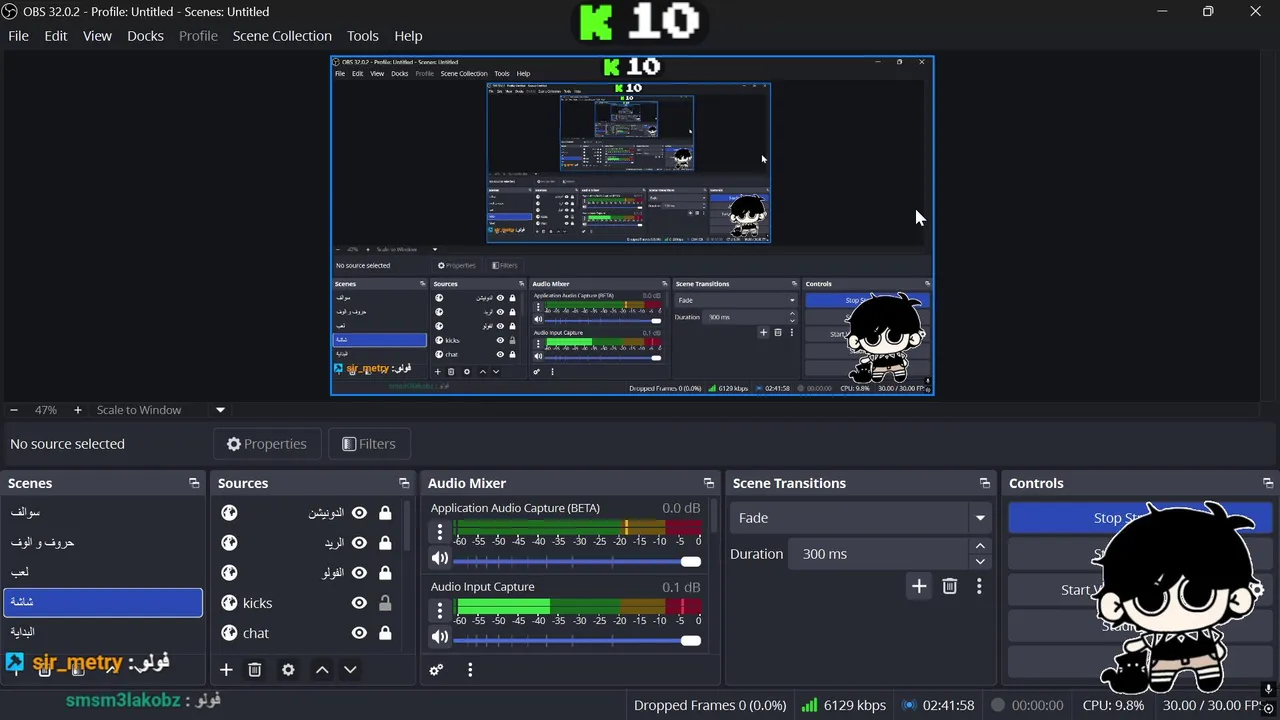Remove selected source with trash icon
Image resolution: width=1280 pixels, height=720 pixels.
coord(255,670)
